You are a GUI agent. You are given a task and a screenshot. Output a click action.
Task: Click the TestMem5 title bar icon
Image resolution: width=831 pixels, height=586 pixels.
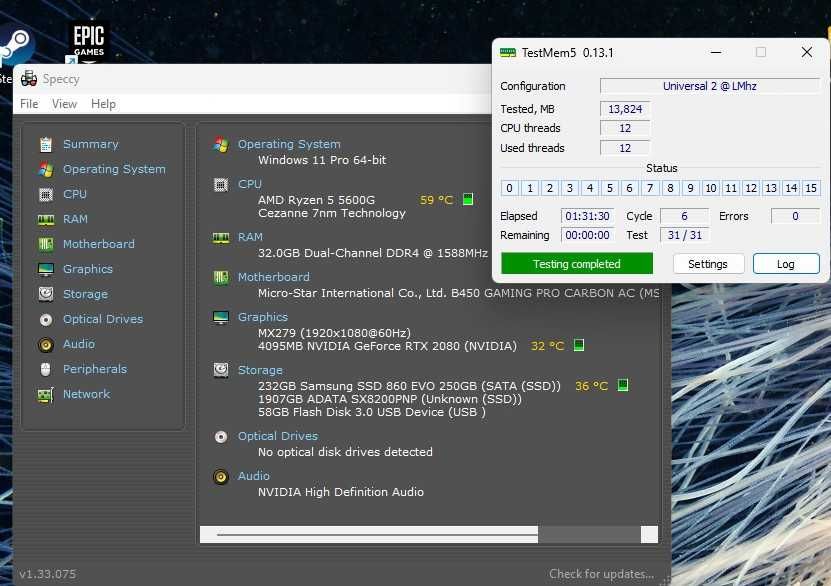pos(508,52)
